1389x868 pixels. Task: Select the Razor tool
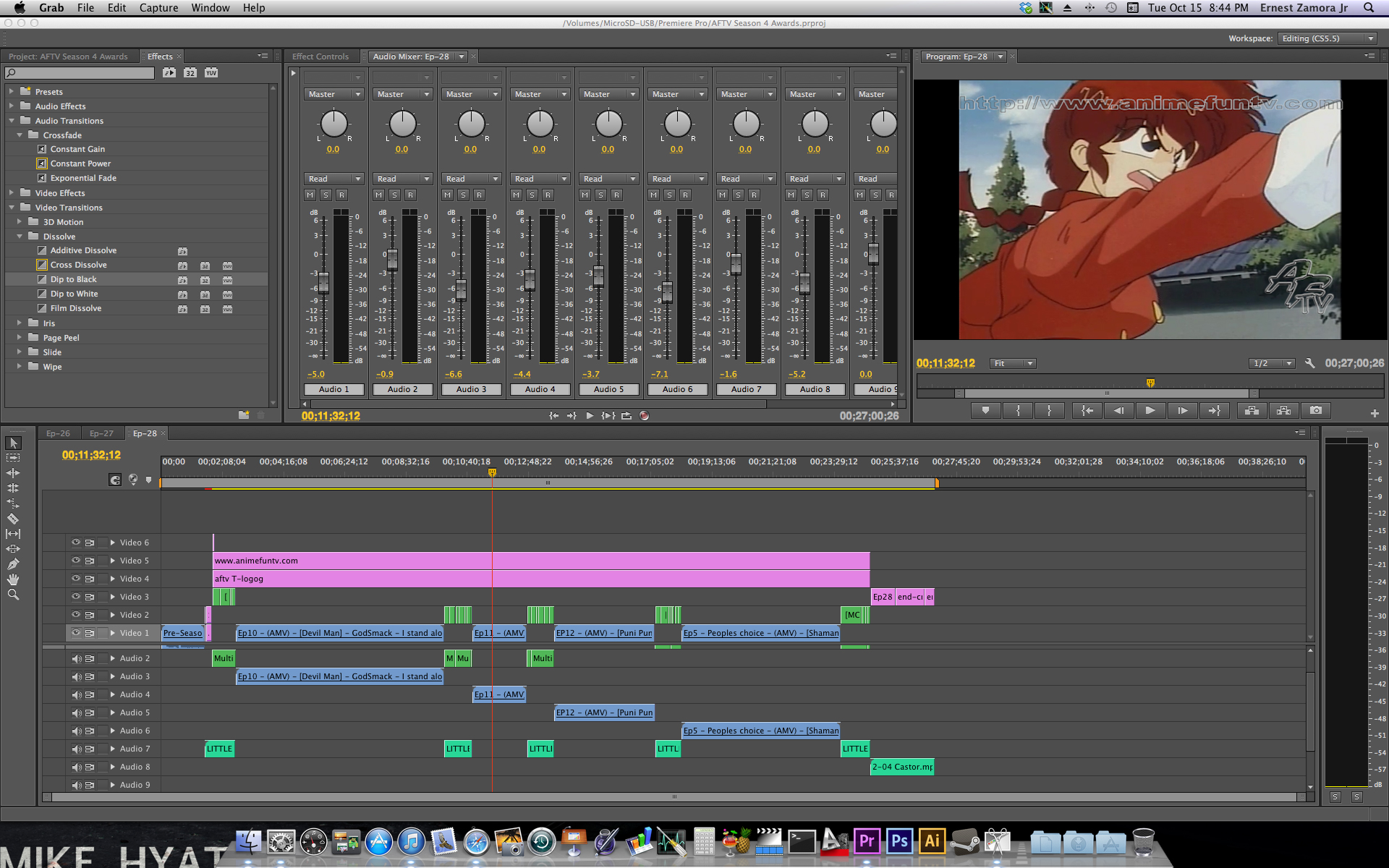(13, 519)
